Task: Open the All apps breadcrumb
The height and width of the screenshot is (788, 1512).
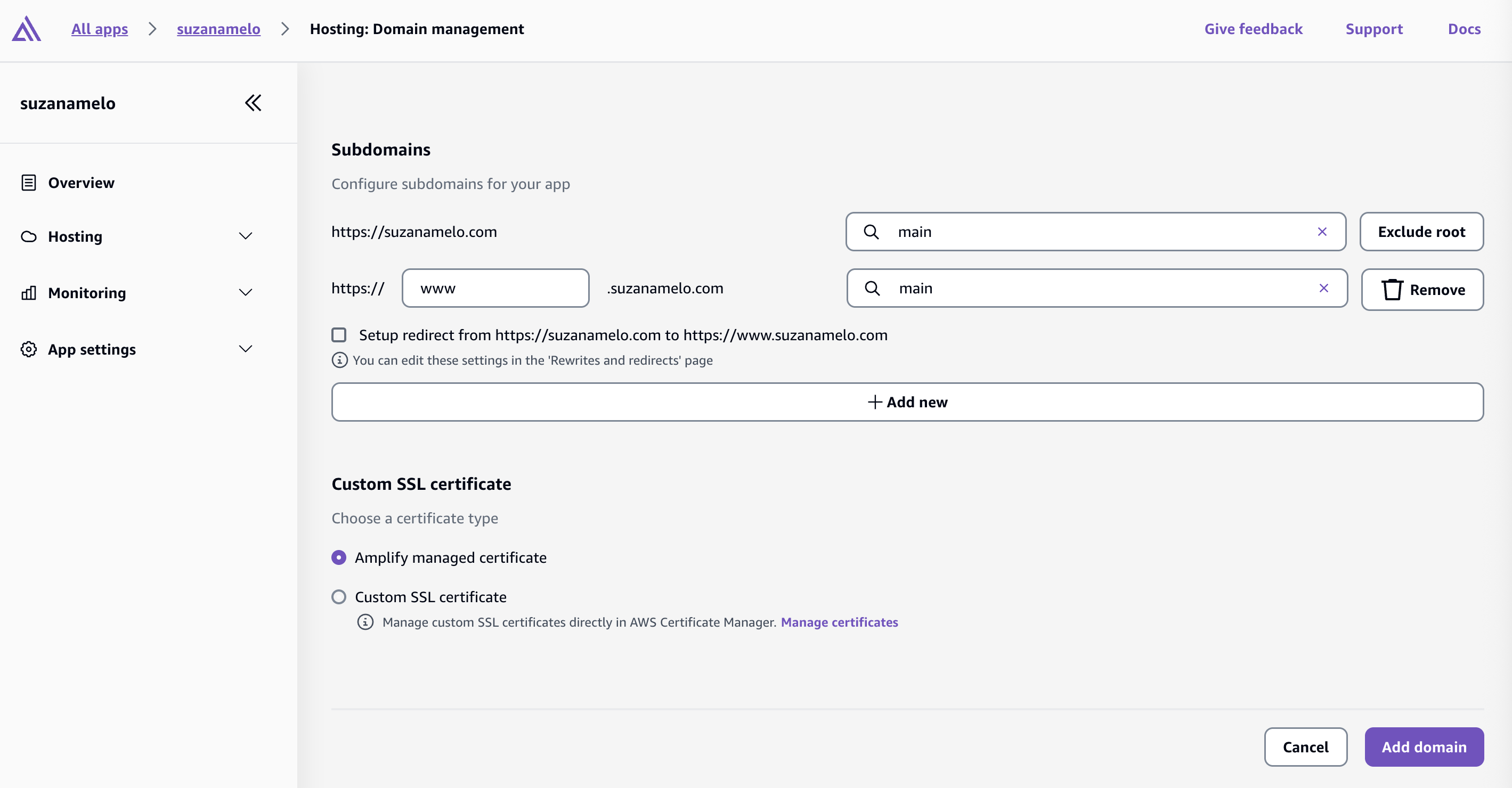Action: tap(99, 29)
